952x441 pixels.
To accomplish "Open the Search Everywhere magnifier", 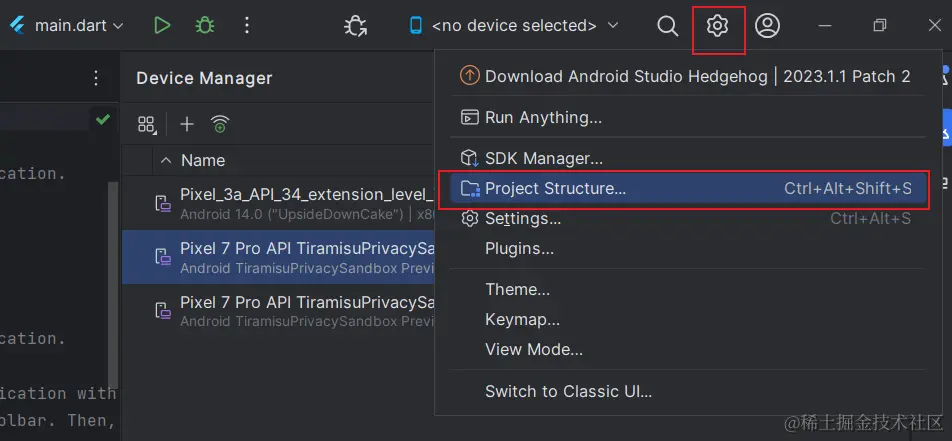I will point(667,26).
